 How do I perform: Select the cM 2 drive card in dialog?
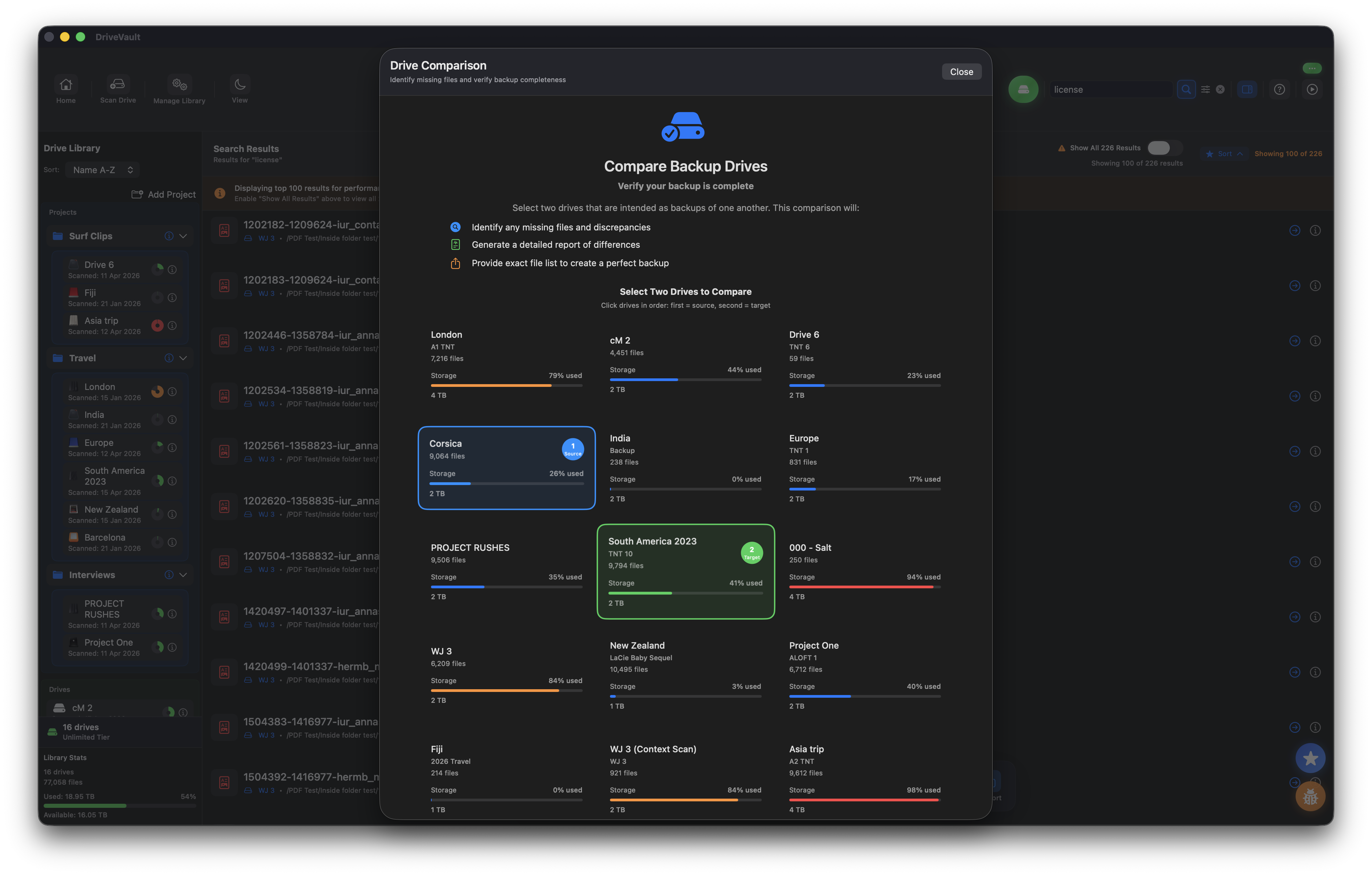click(x=685, y=364)
